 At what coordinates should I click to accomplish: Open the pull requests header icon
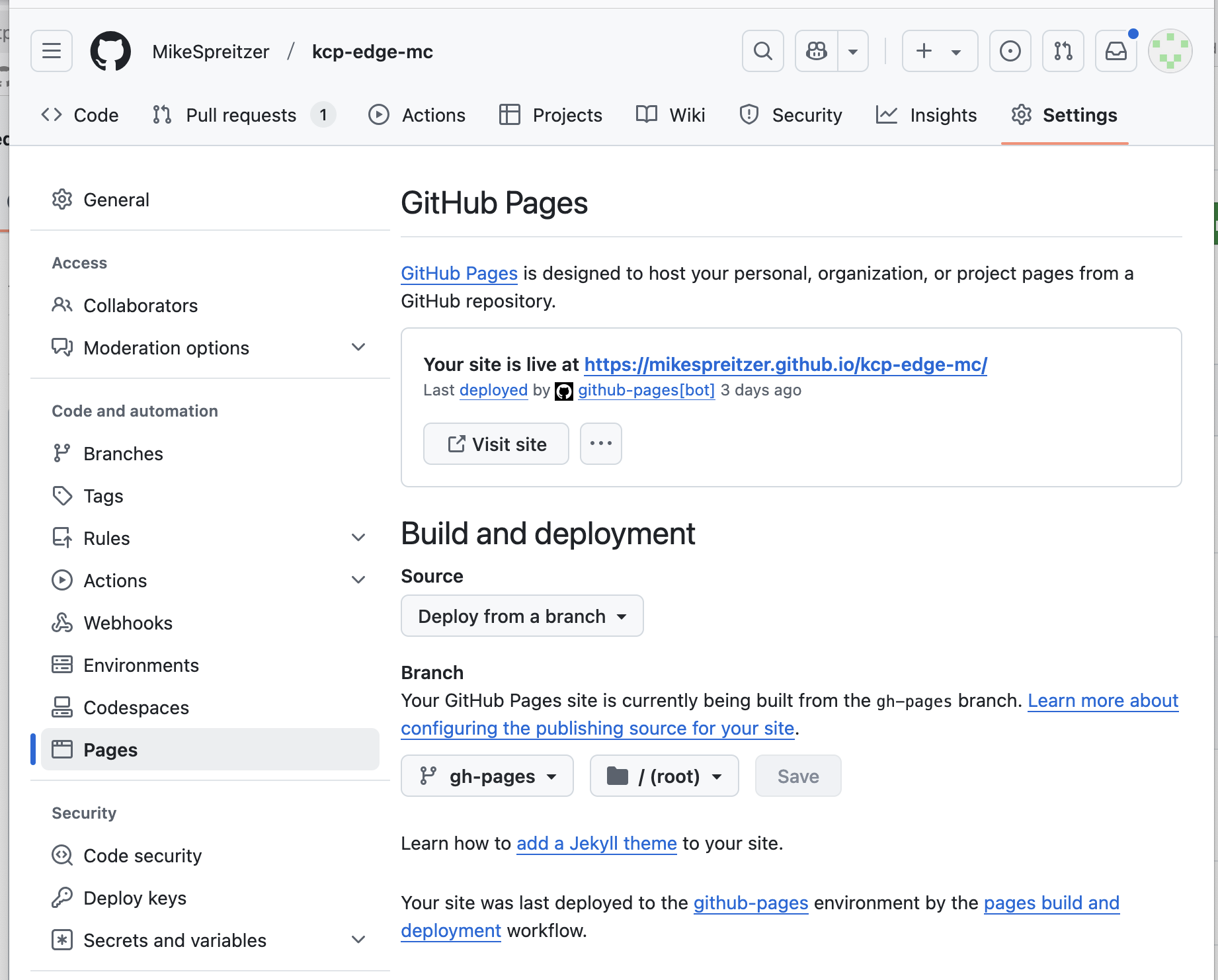tap(1063, 51)
